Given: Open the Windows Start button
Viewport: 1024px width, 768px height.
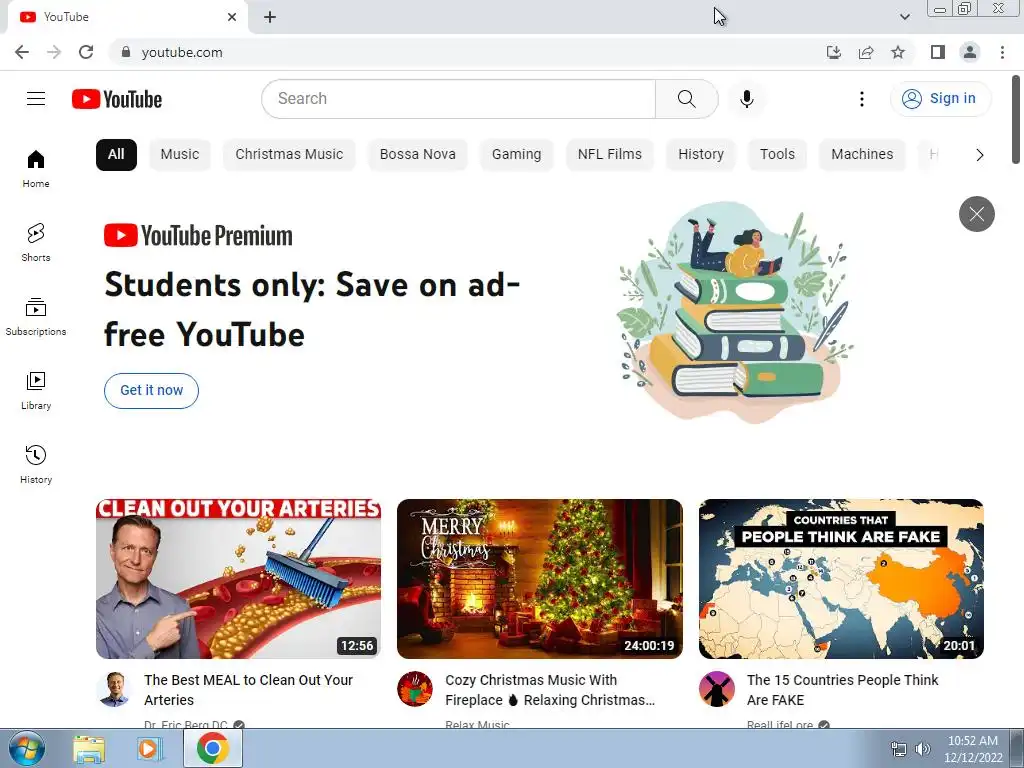Looking at the screenshot, I should click(27, 748).
